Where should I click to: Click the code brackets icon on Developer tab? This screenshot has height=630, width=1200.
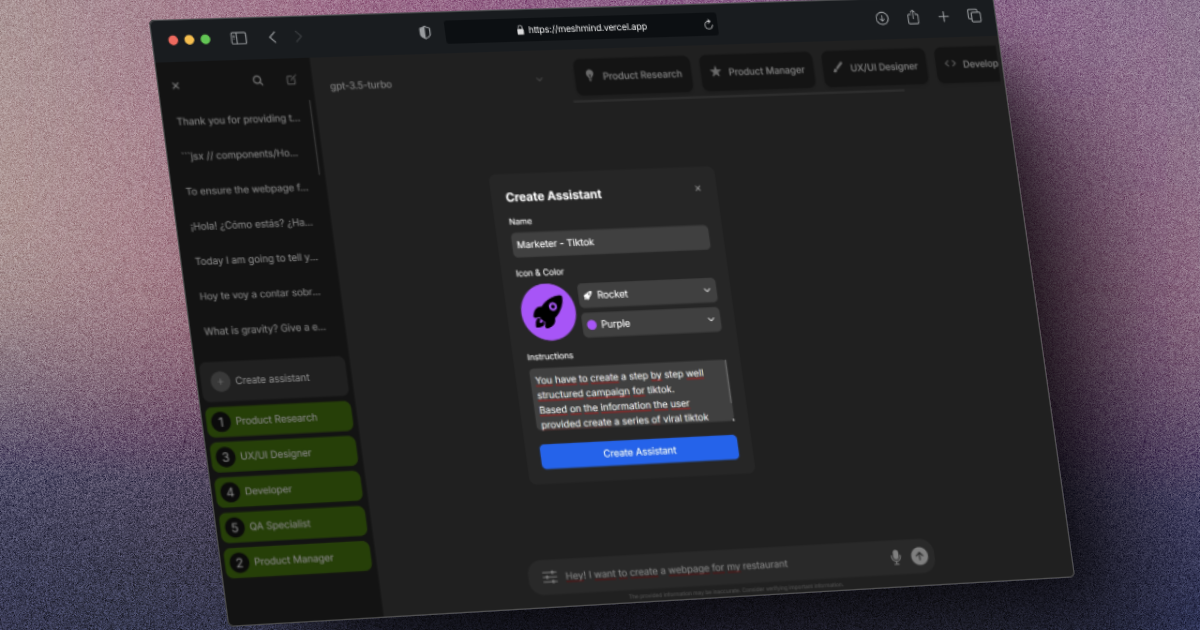(x=950, y=64)
